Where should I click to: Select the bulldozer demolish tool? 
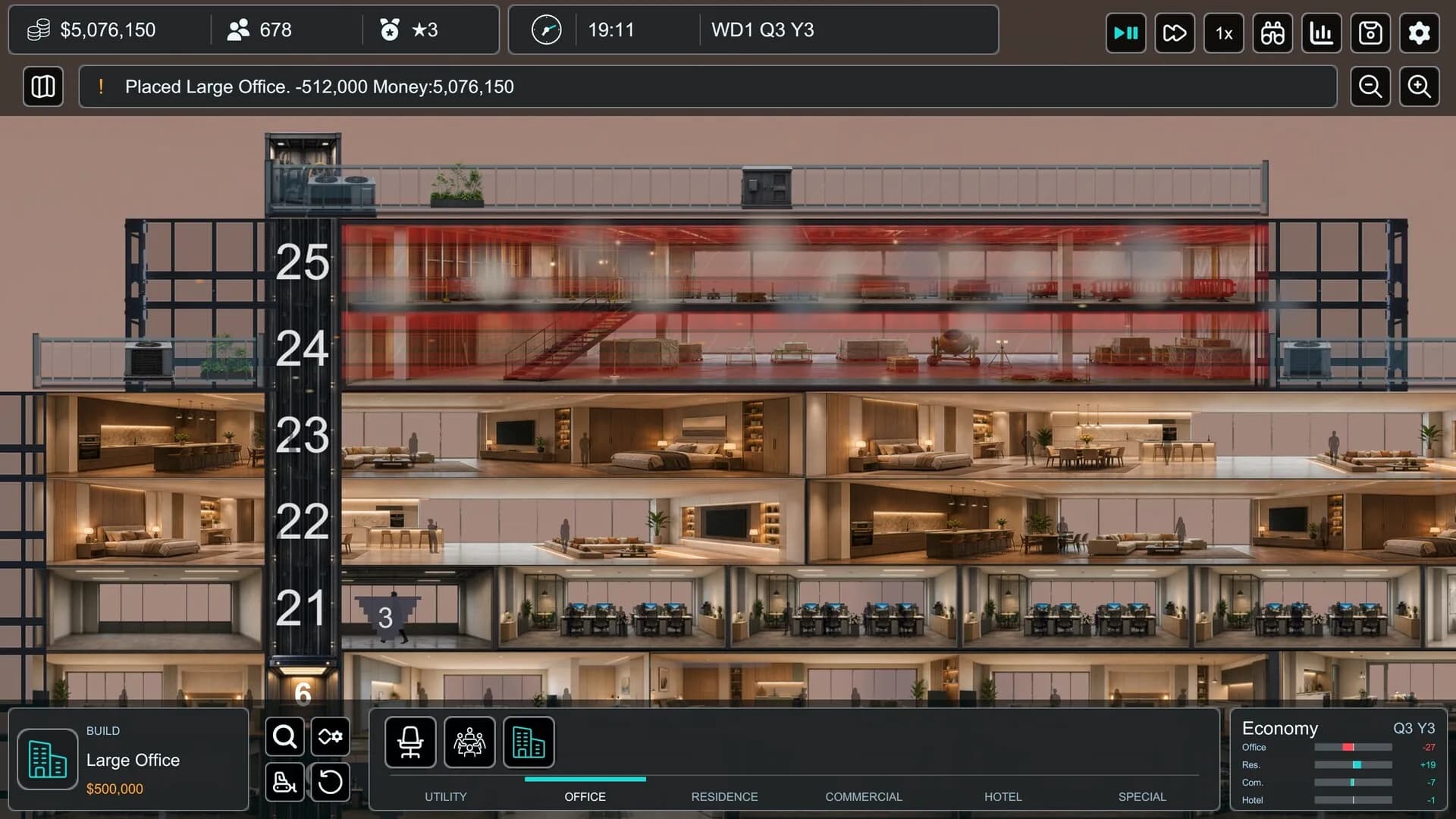pyautogui.click(x=285, y=782)
